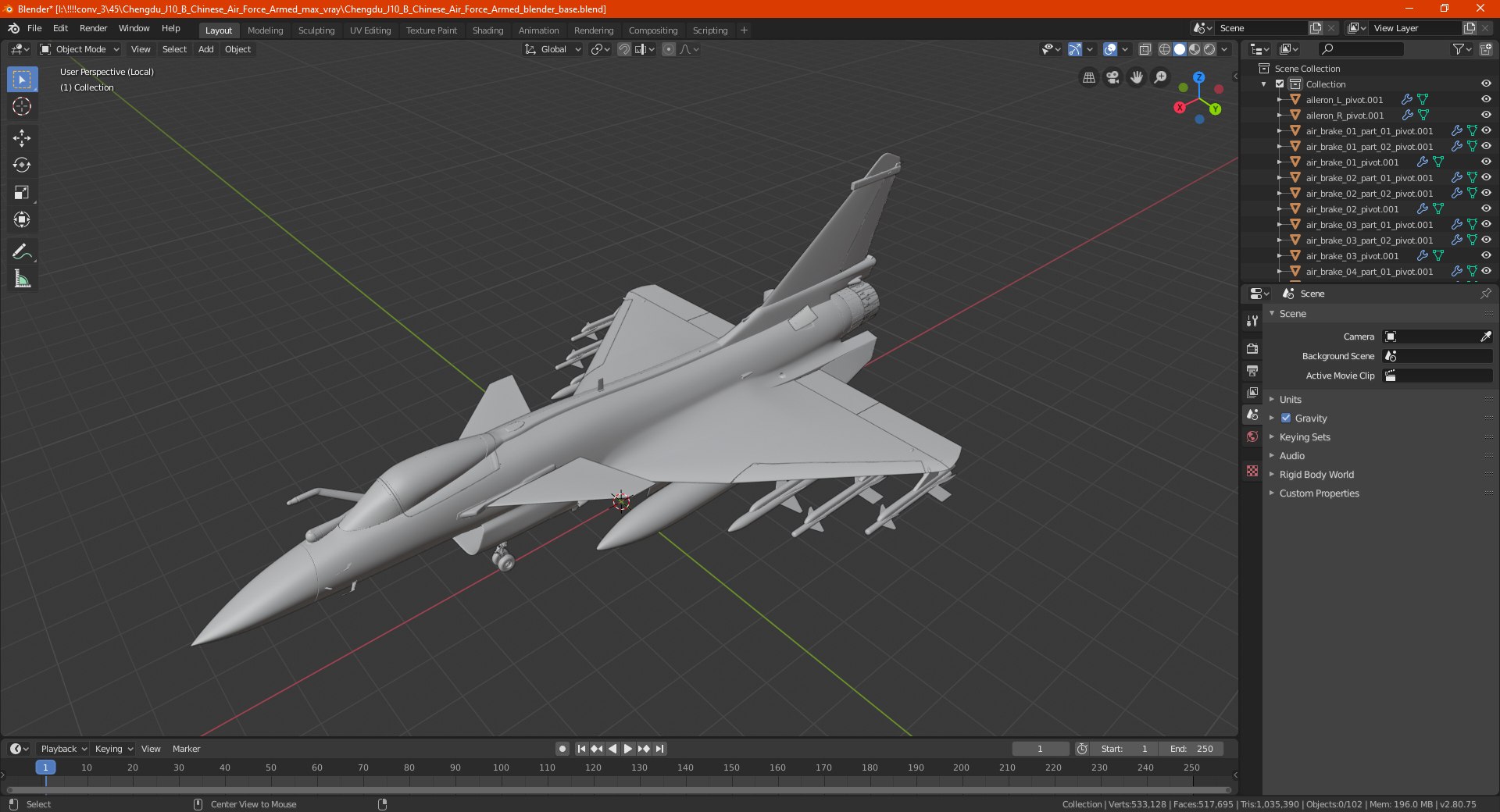Pick the Rotate tool

point(22,165)
